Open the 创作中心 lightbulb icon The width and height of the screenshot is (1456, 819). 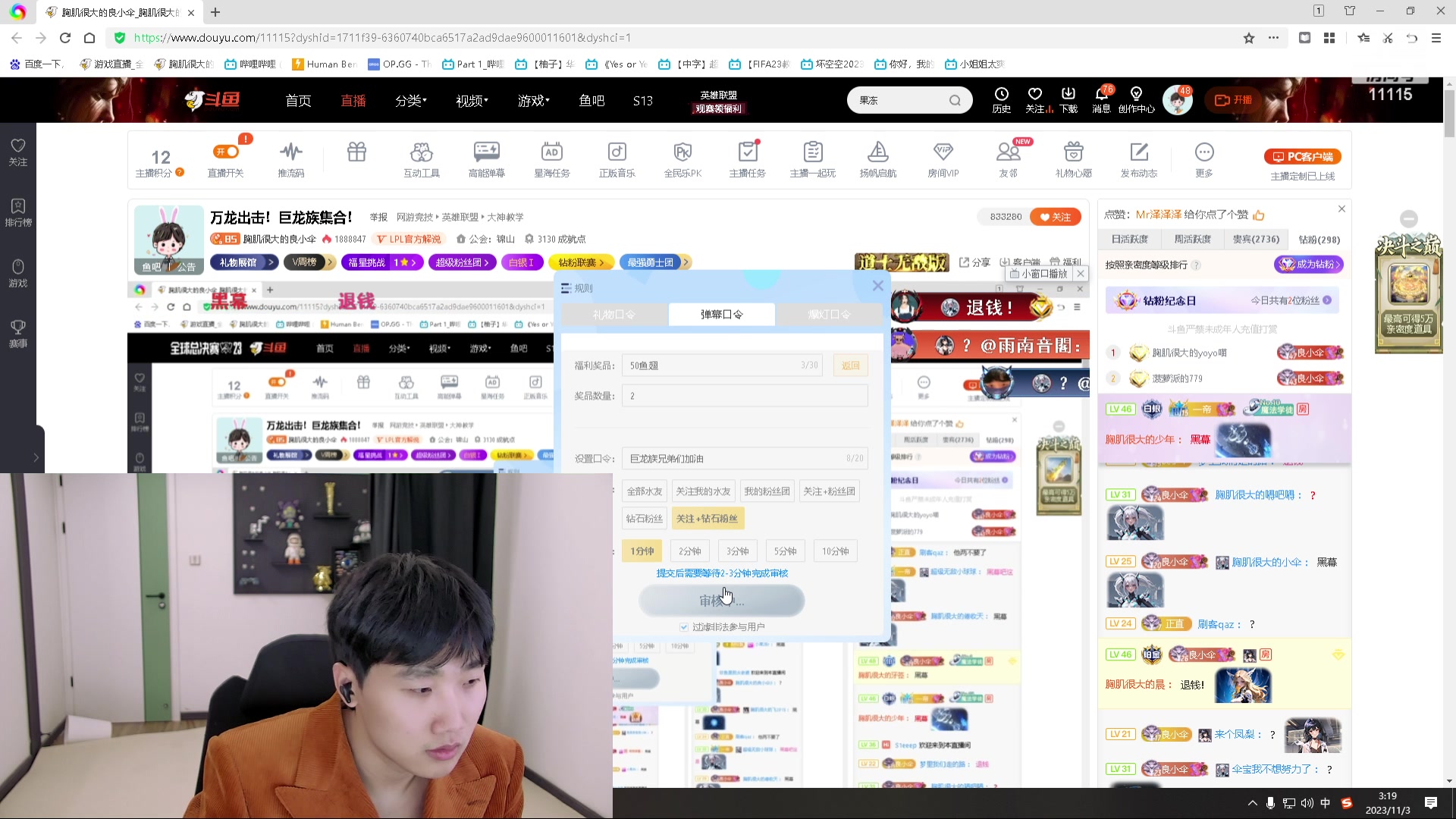[1136, 94]
